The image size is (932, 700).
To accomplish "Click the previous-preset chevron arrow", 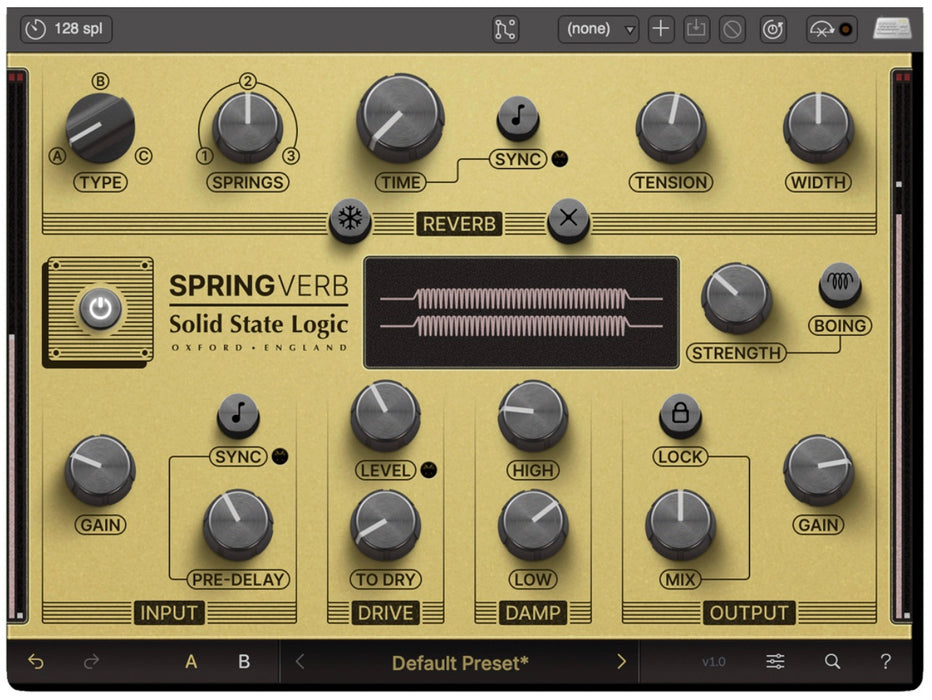I will [x=298, y=662].
